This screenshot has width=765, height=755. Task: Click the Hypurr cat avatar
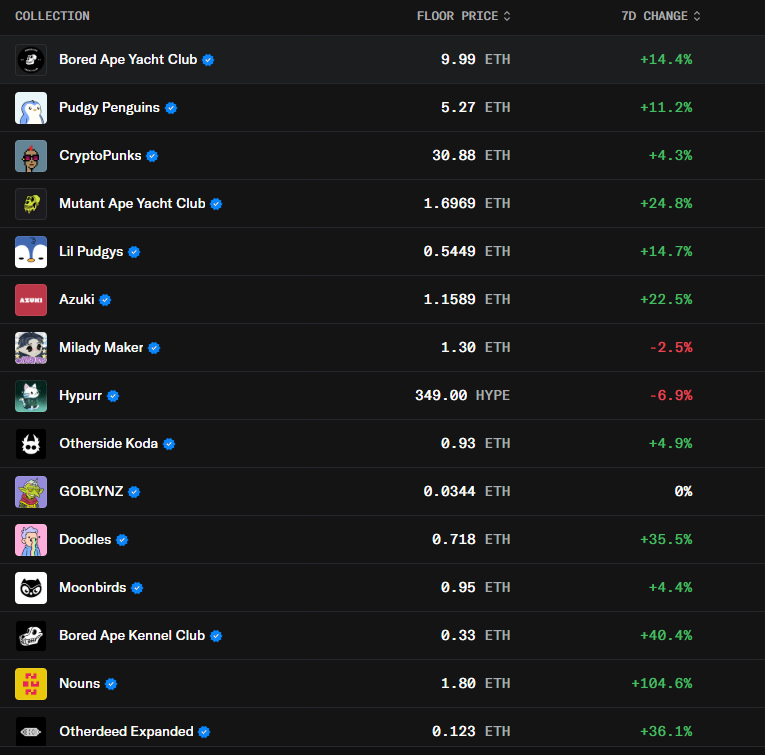(31, 396)
